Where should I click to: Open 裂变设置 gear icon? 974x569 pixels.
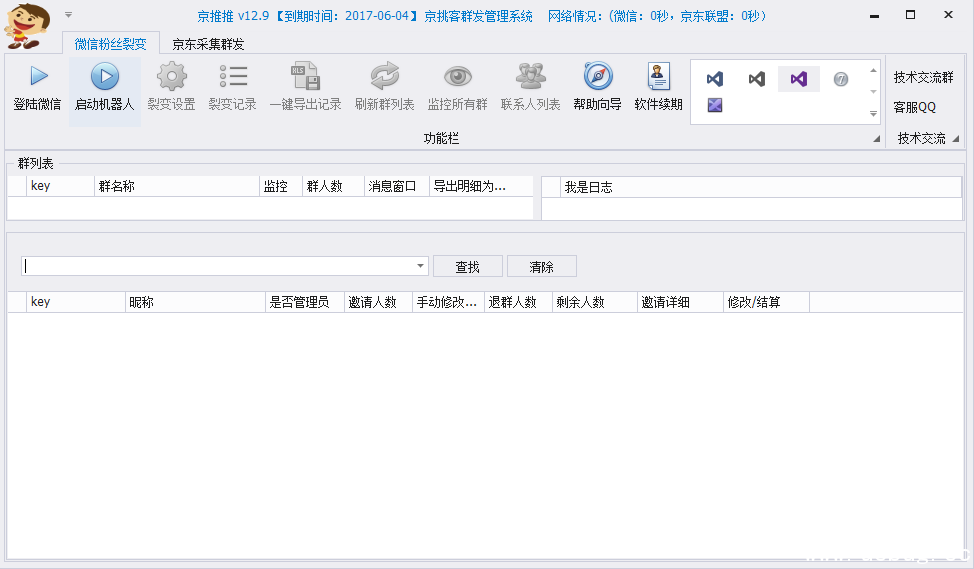pos(171,76)
